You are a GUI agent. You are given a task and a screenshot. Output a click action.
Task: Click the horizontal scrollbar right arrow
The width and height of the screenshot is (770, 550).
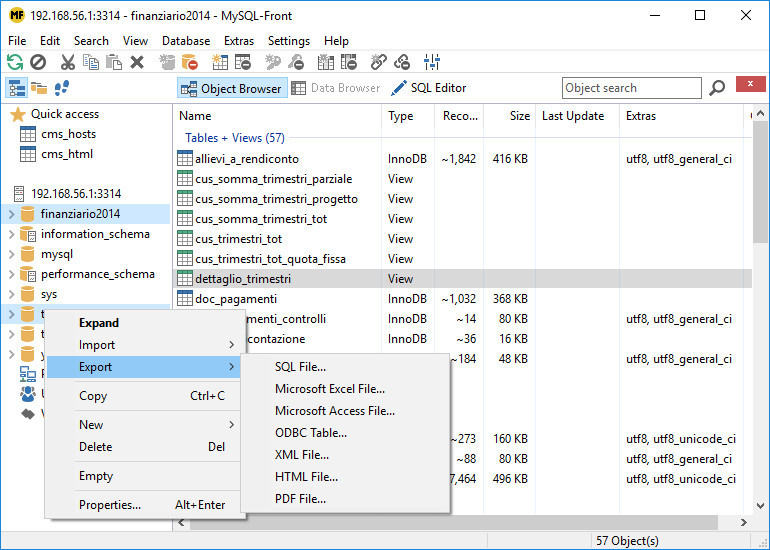[x=743, y=522]
